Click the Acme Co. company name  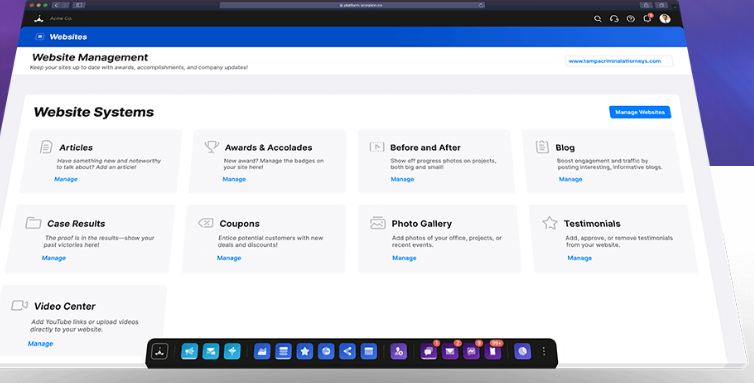click(61, 18)
